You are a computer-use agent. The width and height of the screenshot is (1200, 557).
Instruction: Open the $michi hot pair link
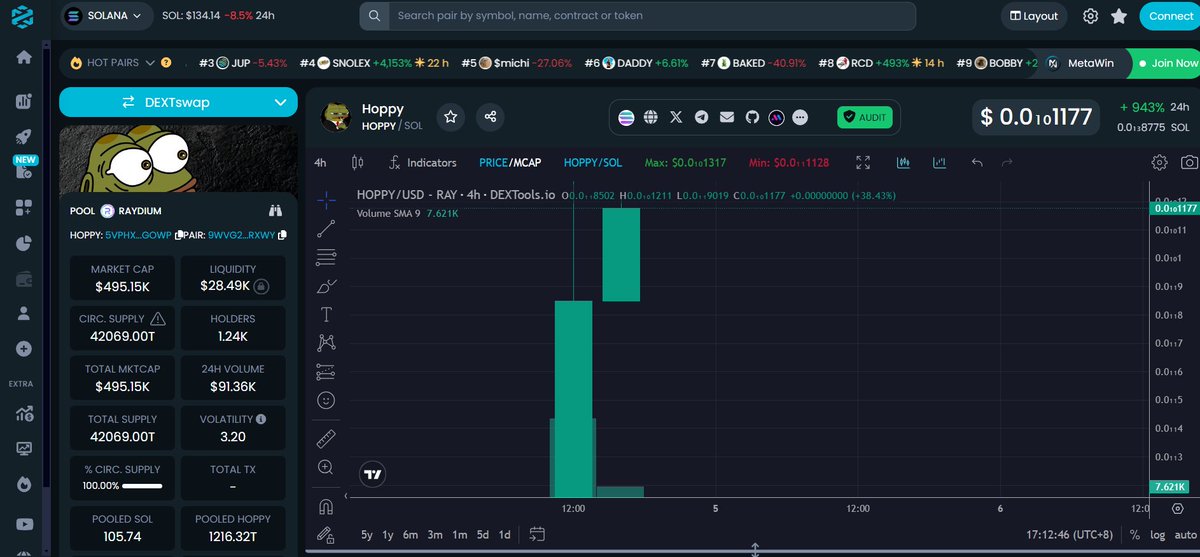[517, 63]
